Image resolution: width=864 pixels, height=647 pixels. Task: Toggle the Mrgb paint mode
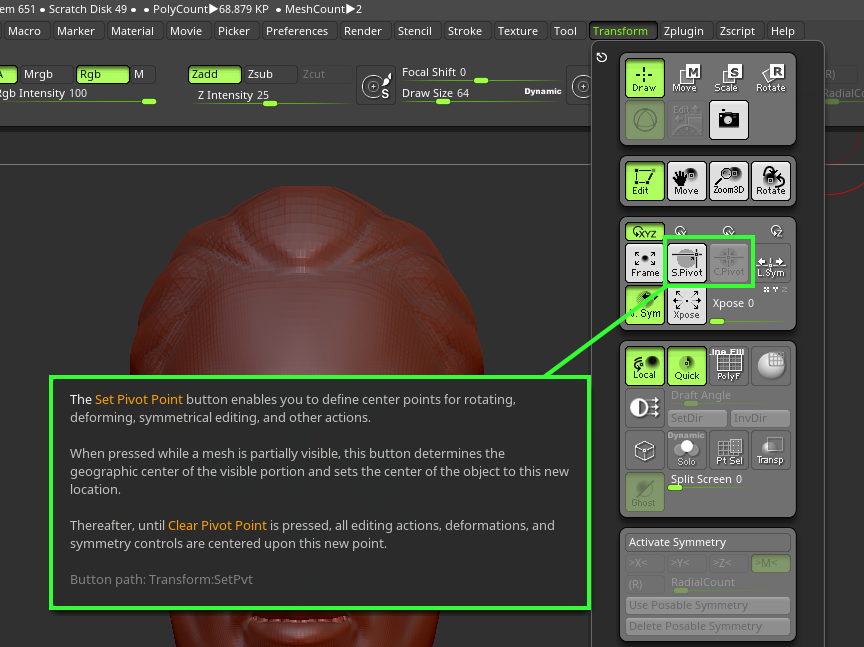46,74
